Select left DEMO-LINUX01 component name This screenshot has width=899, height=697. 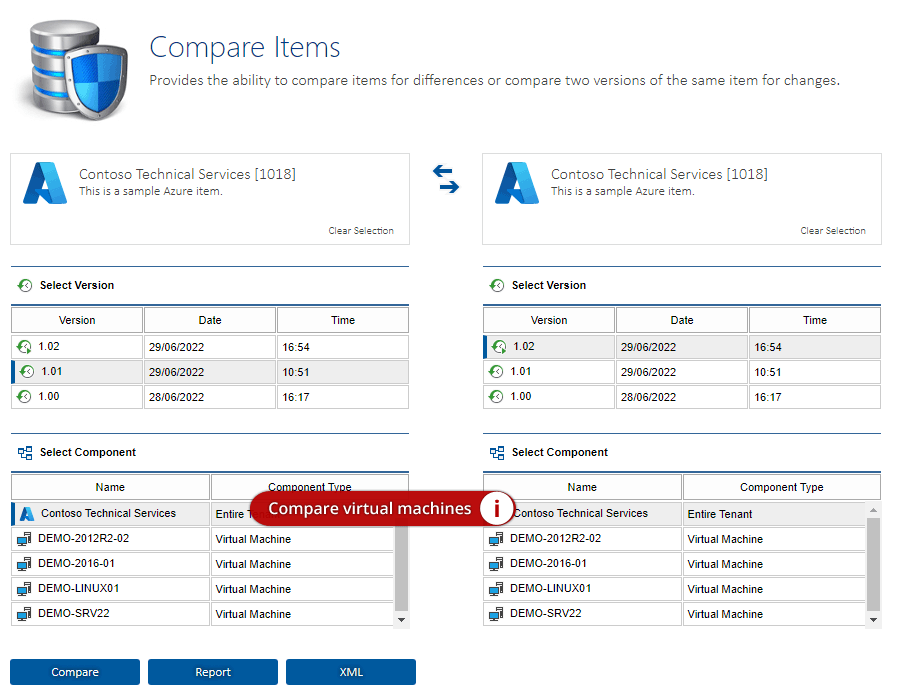pos(79,588)
